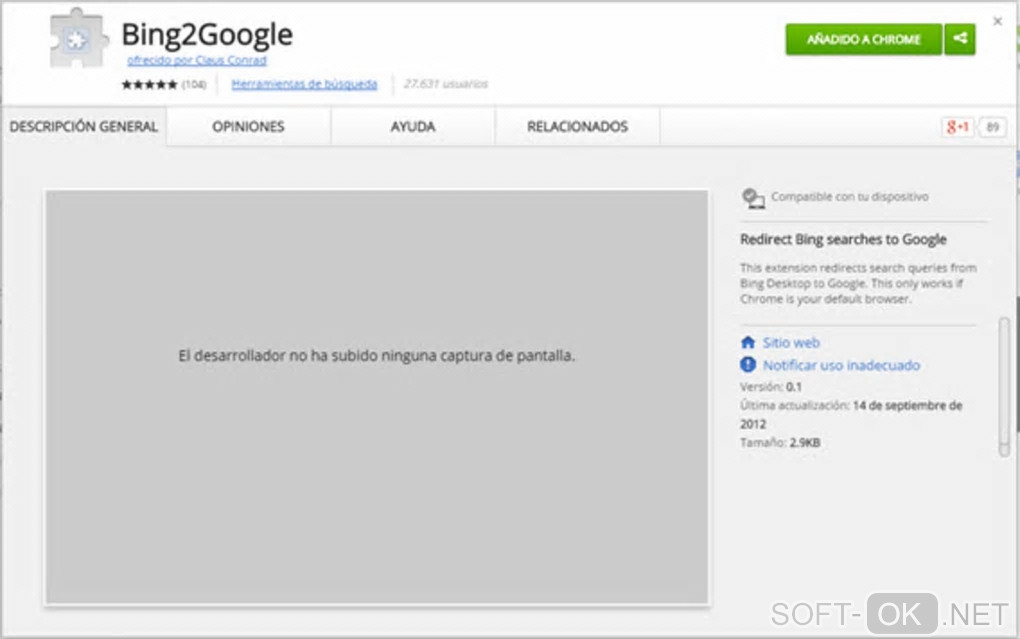Viewport: 1020px width, 639px height.
Task: Open the Descripción General tab
Action: (83, 126)
